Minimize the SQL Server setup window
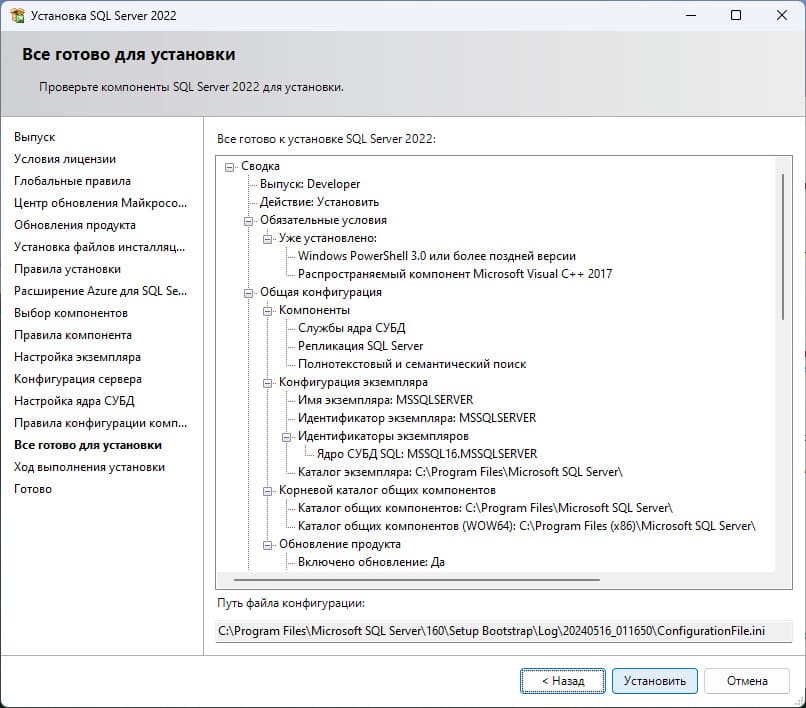806x708 pixels. point(691,15)
